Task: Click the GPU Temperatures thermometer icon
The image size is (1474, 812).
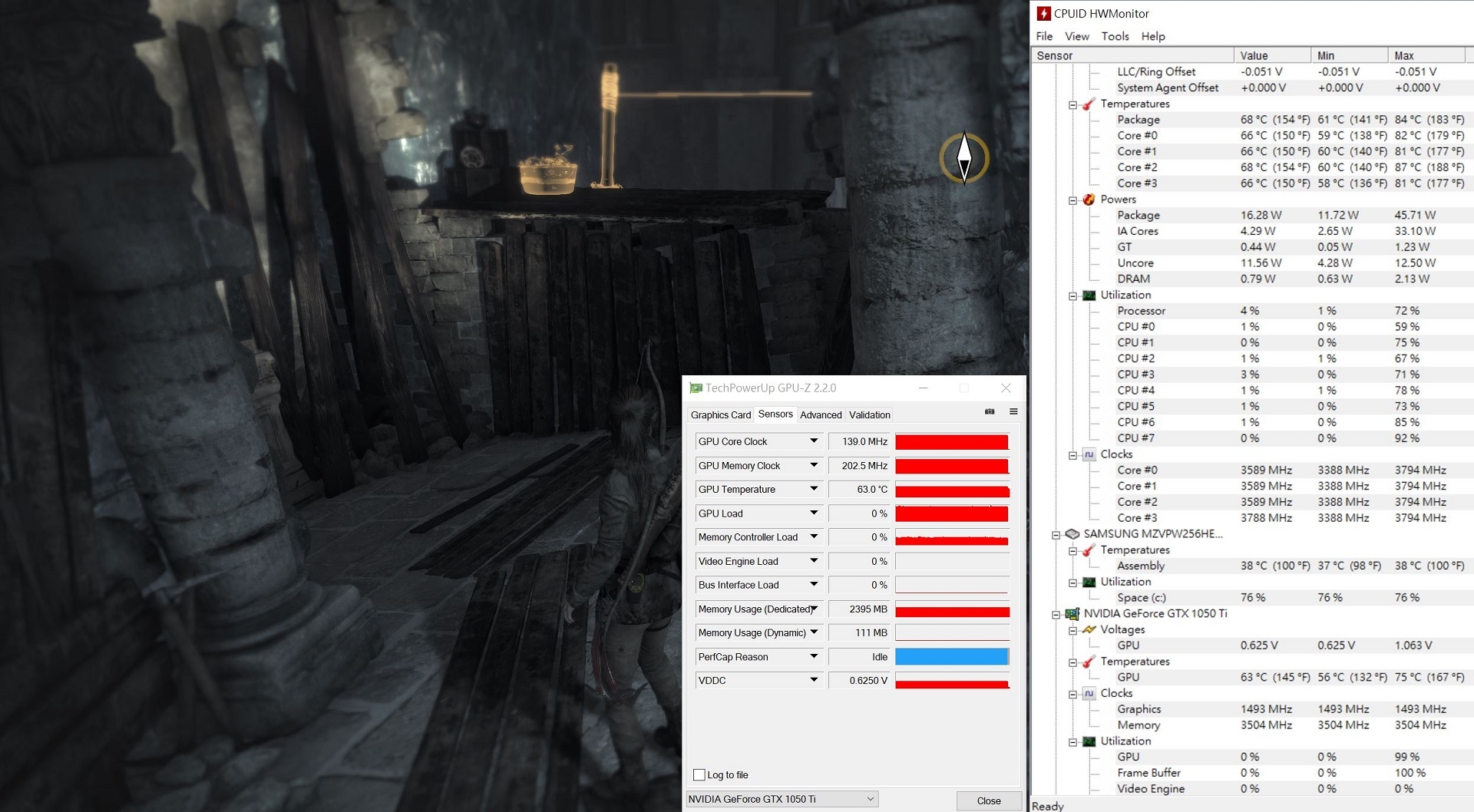Action: click(x=1089, y=662)
